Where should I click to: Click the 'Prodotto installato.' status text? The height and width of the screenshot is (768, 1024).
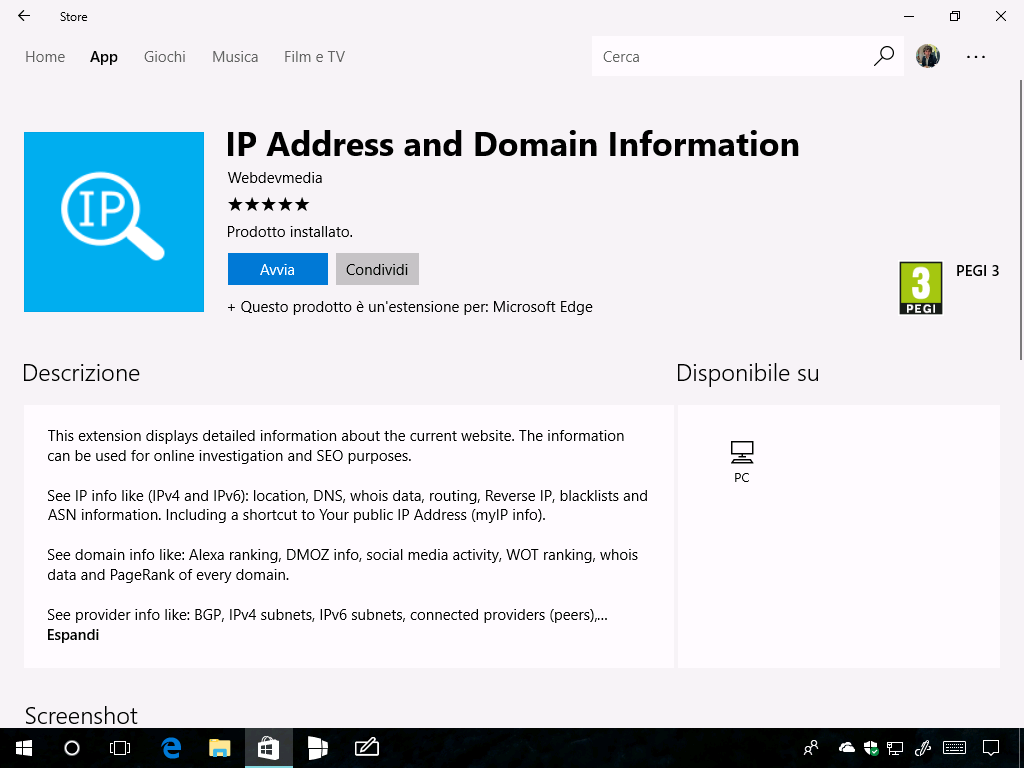tap(290, 232)
